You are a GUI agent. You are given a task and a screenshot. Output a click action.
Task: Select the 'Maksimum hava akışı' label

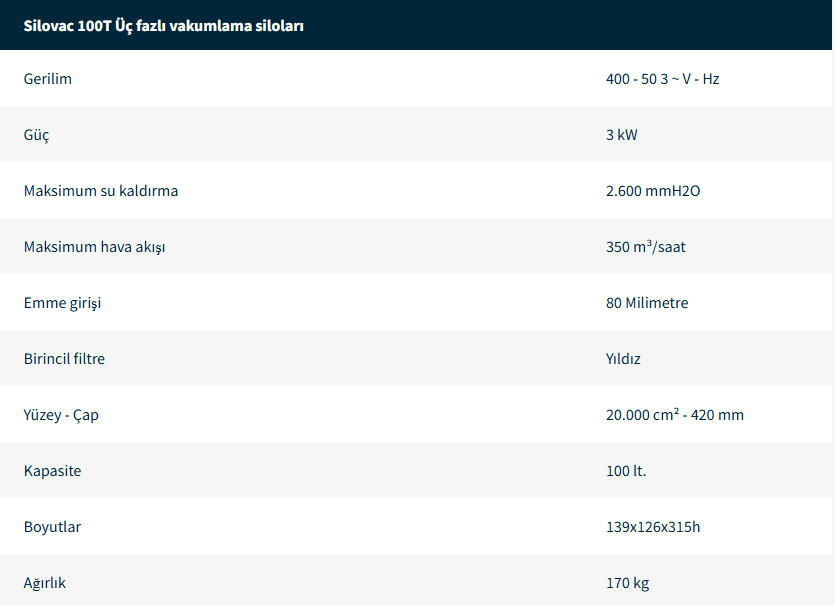coord(94,247)
